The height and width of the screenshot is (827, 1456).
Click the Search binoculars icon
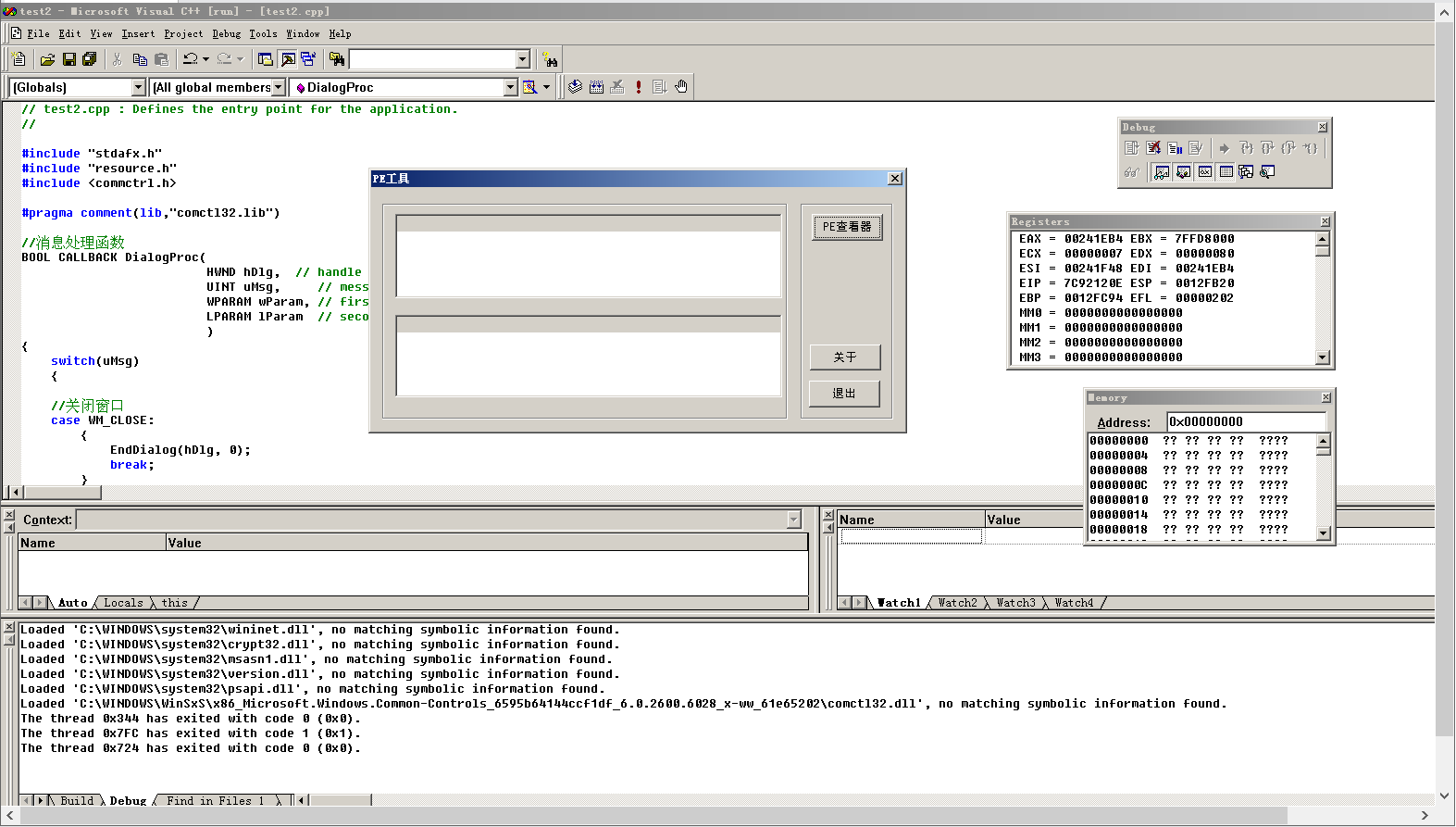tap(551, 59)
